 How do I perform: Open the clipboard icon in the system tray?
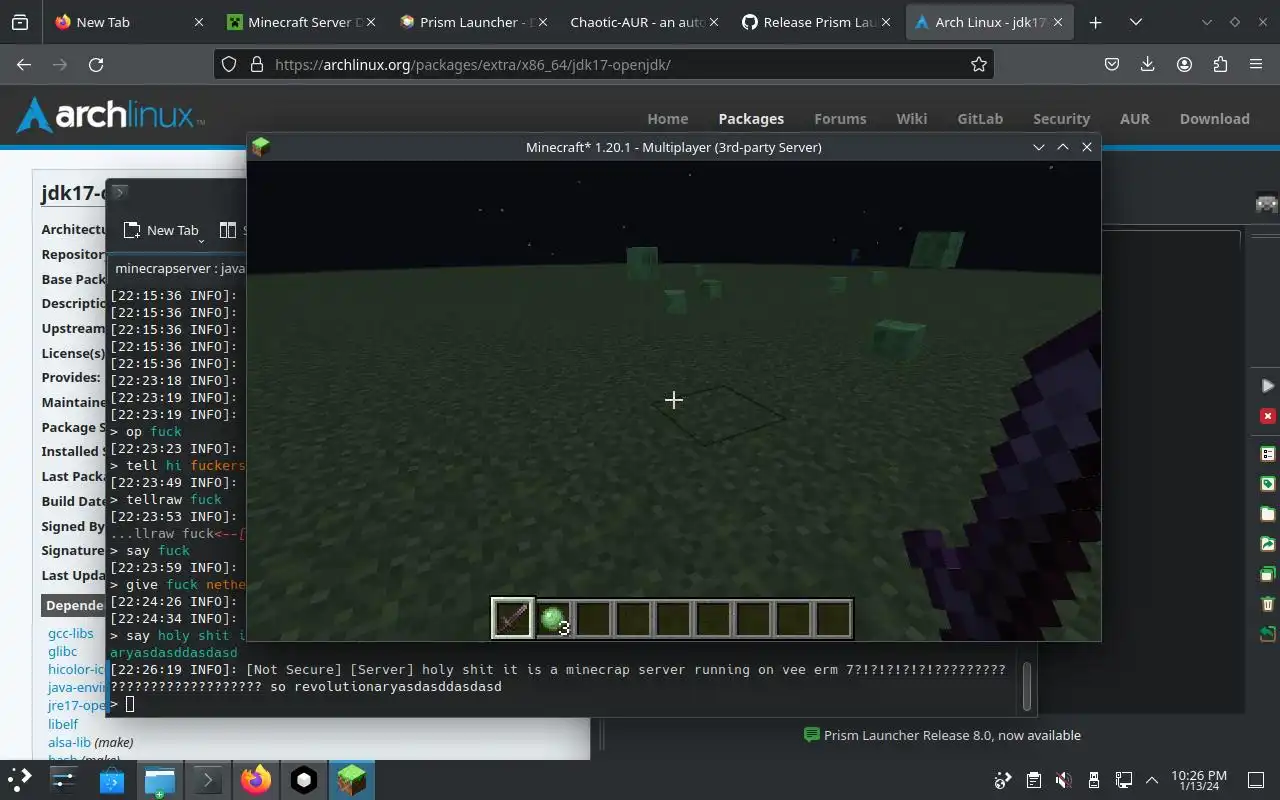(x=1034, y=780)
